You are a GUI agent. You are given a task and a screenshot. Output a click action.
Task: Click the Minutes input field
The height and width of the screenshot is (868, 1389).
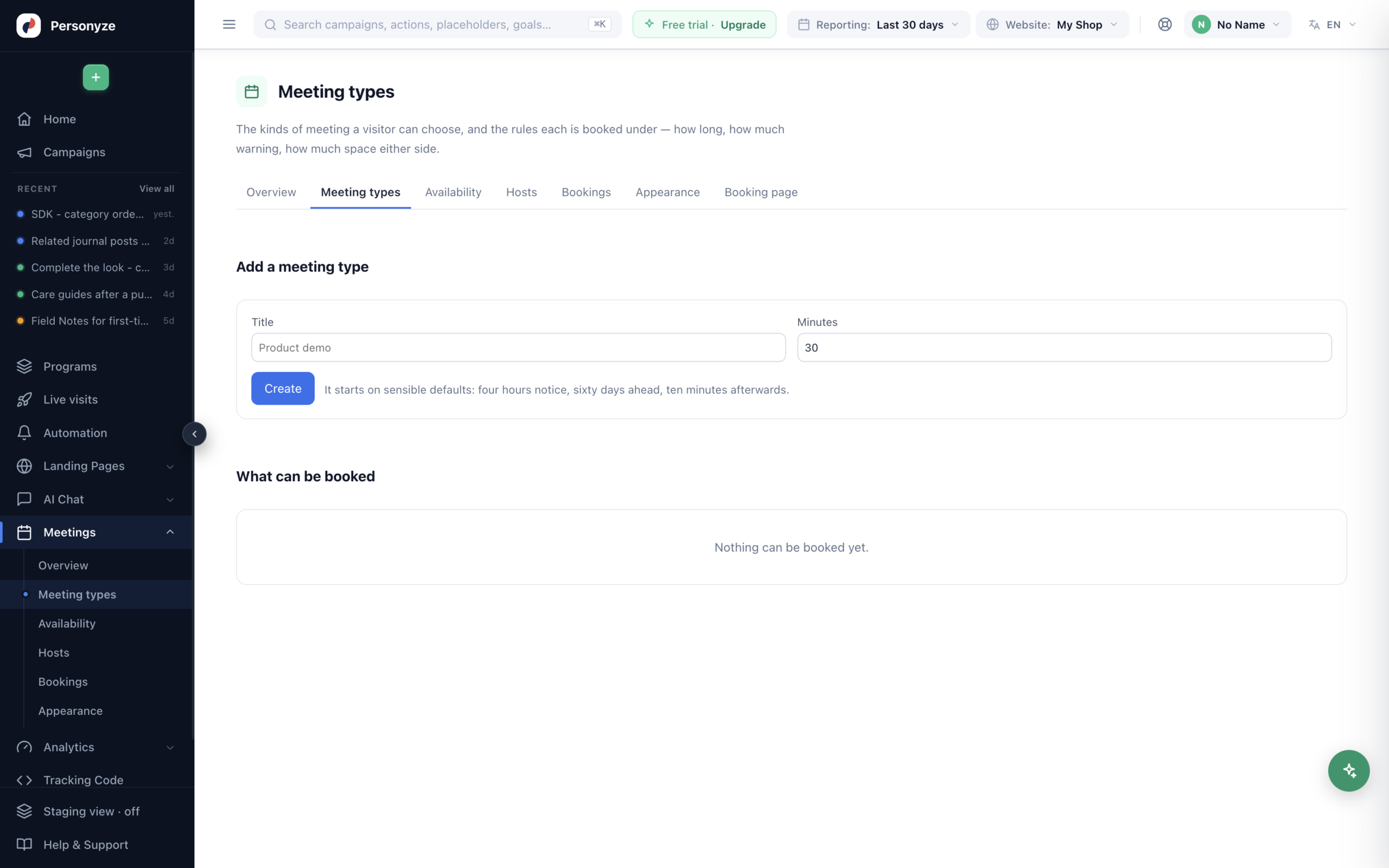[1064, 347]
